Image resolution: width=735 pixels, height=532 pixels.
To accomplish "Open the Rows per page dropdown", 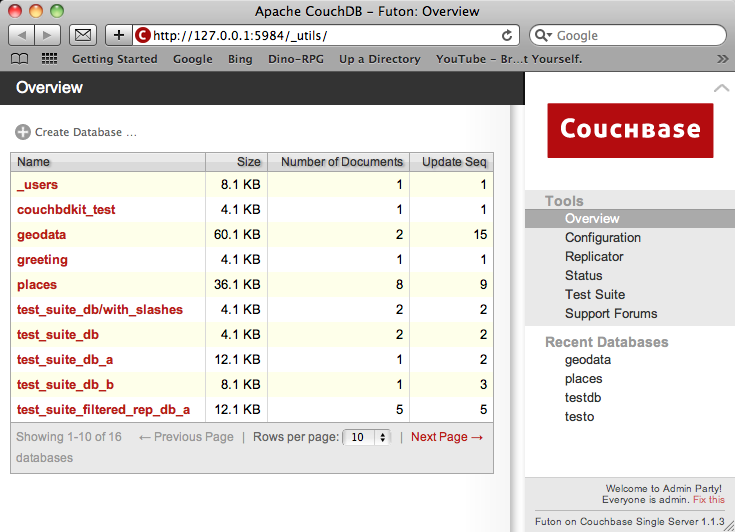I will (367, 437).
